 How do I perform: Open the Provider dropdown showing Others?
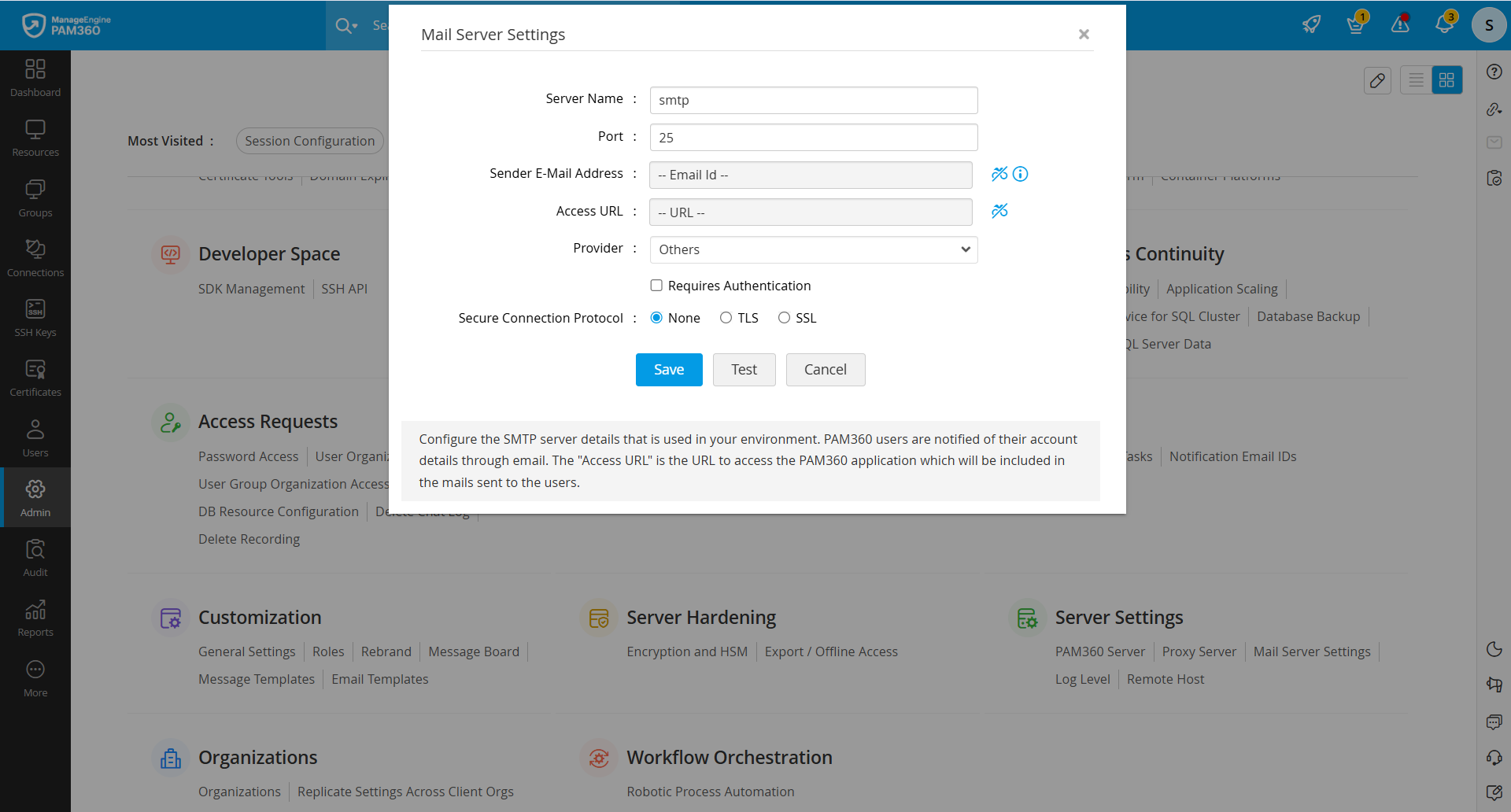coord(813,249)
